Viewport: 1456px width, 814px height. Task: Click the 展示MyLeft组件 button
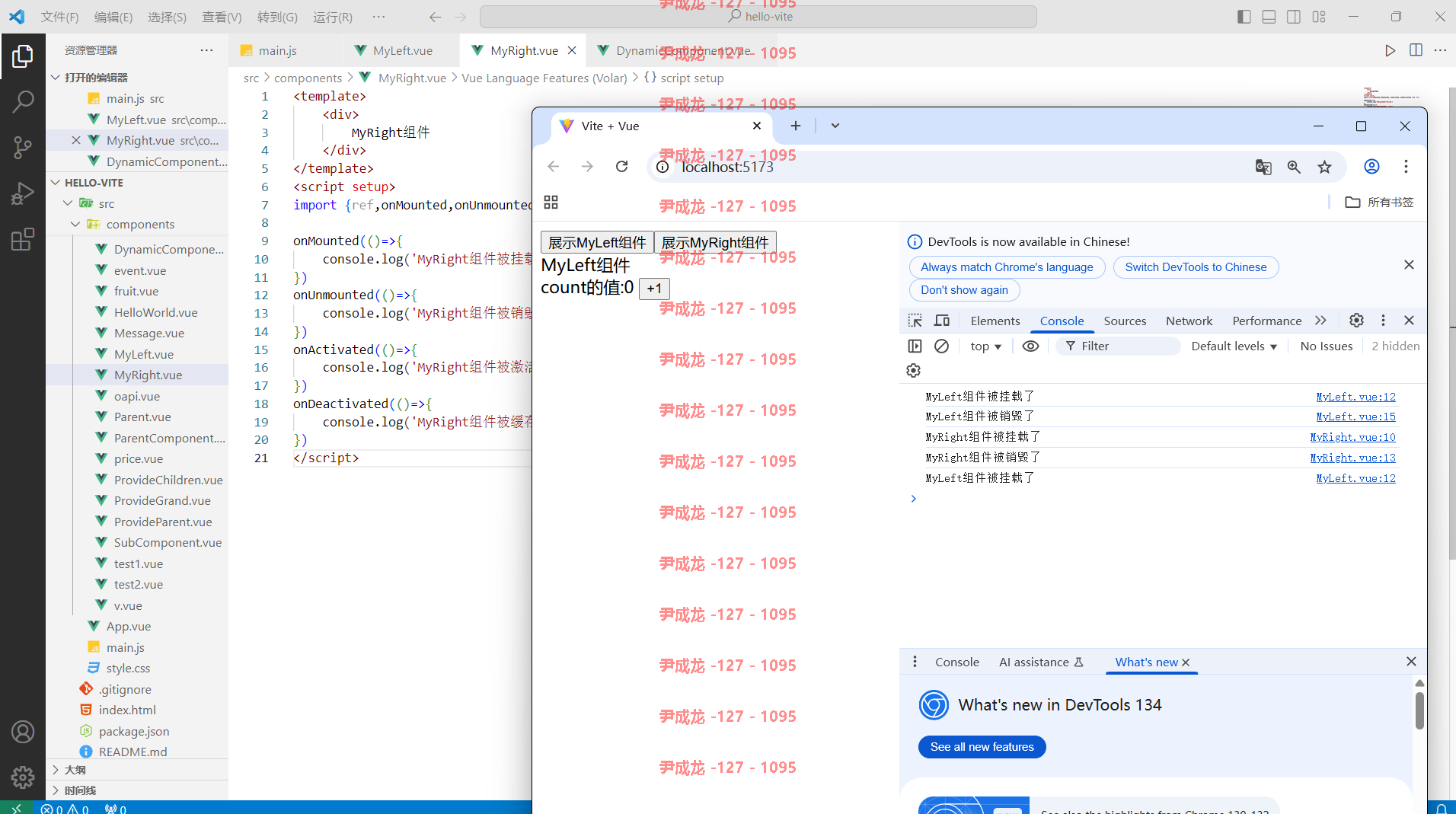click(x=597, y=242)
